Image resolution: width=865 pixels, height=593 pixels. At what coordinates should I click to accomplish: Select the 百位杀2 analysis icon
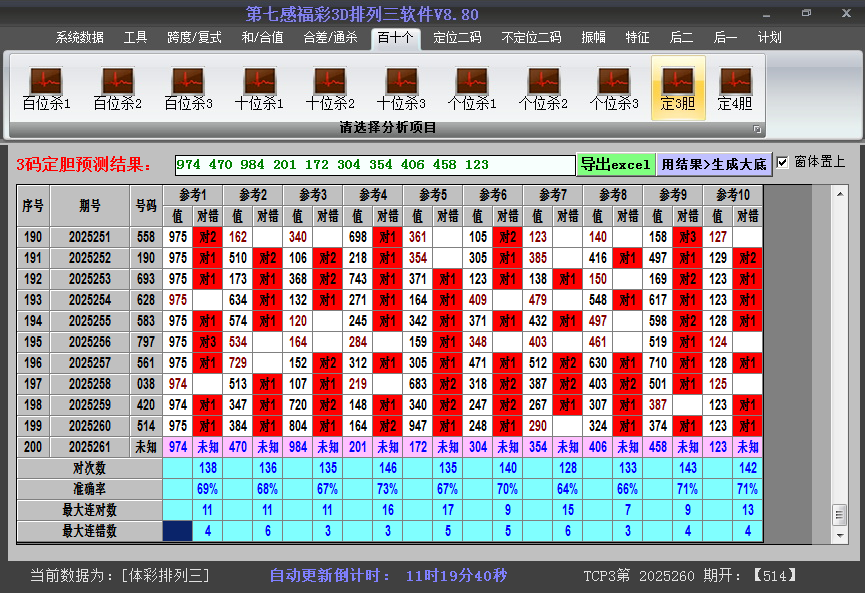pyautogui.click(x=117, y=88)
